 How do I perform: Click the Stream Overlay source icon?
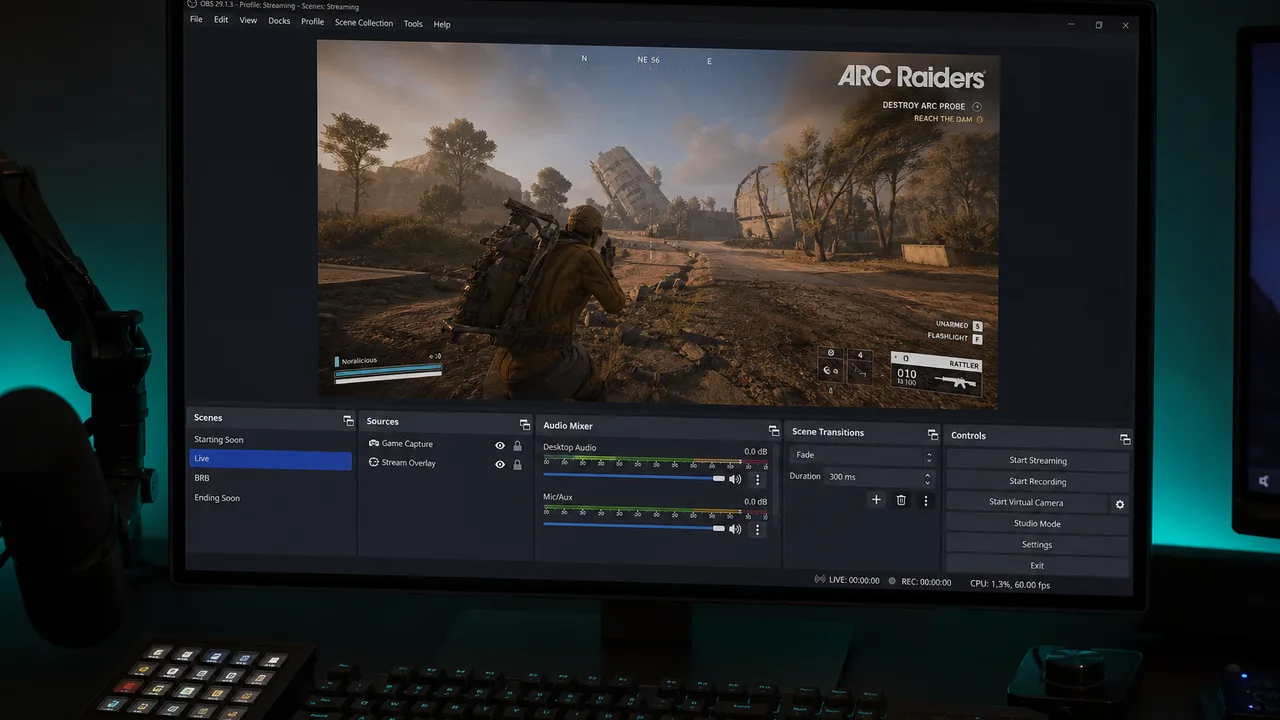[373, 462]
